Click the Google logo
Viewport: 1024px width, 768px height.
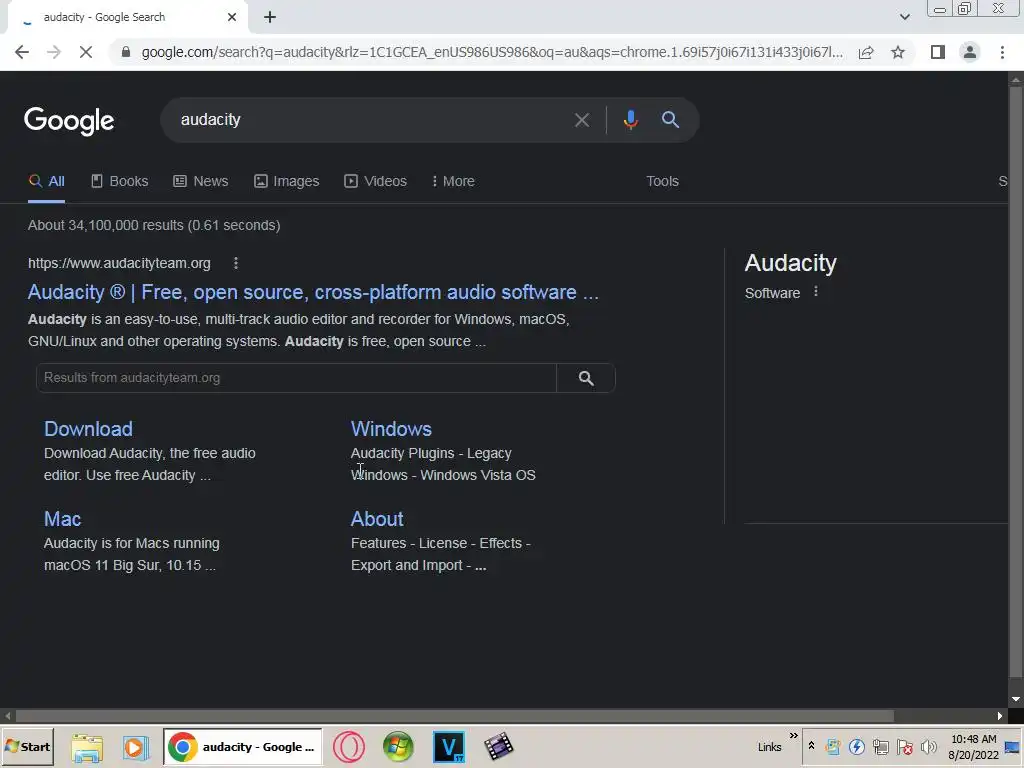coord(69,121)
